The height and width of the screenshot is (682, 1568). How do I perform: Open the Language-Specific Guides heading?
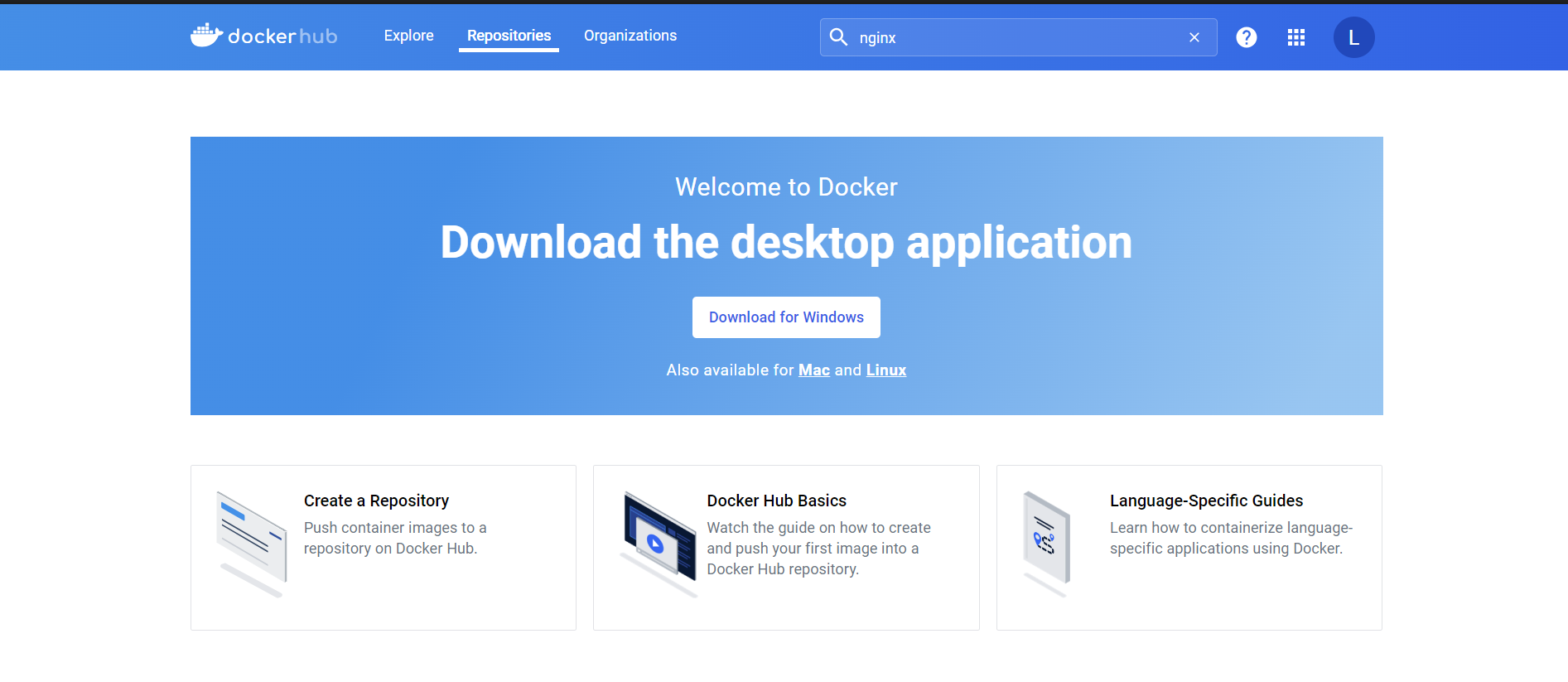pos(1206,501)
